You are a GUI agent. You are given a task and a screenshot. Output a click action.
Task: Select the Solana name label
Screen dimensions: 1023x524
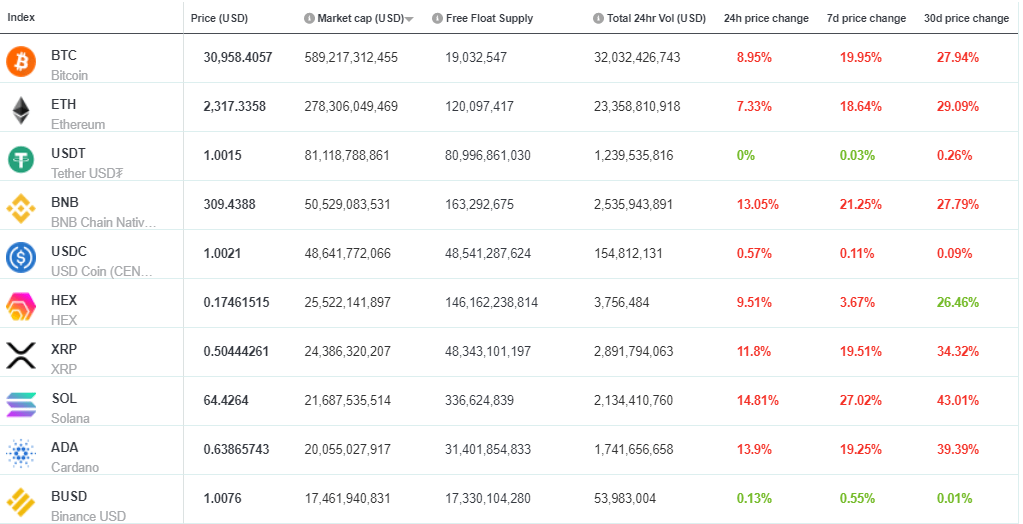coord(70,418)
